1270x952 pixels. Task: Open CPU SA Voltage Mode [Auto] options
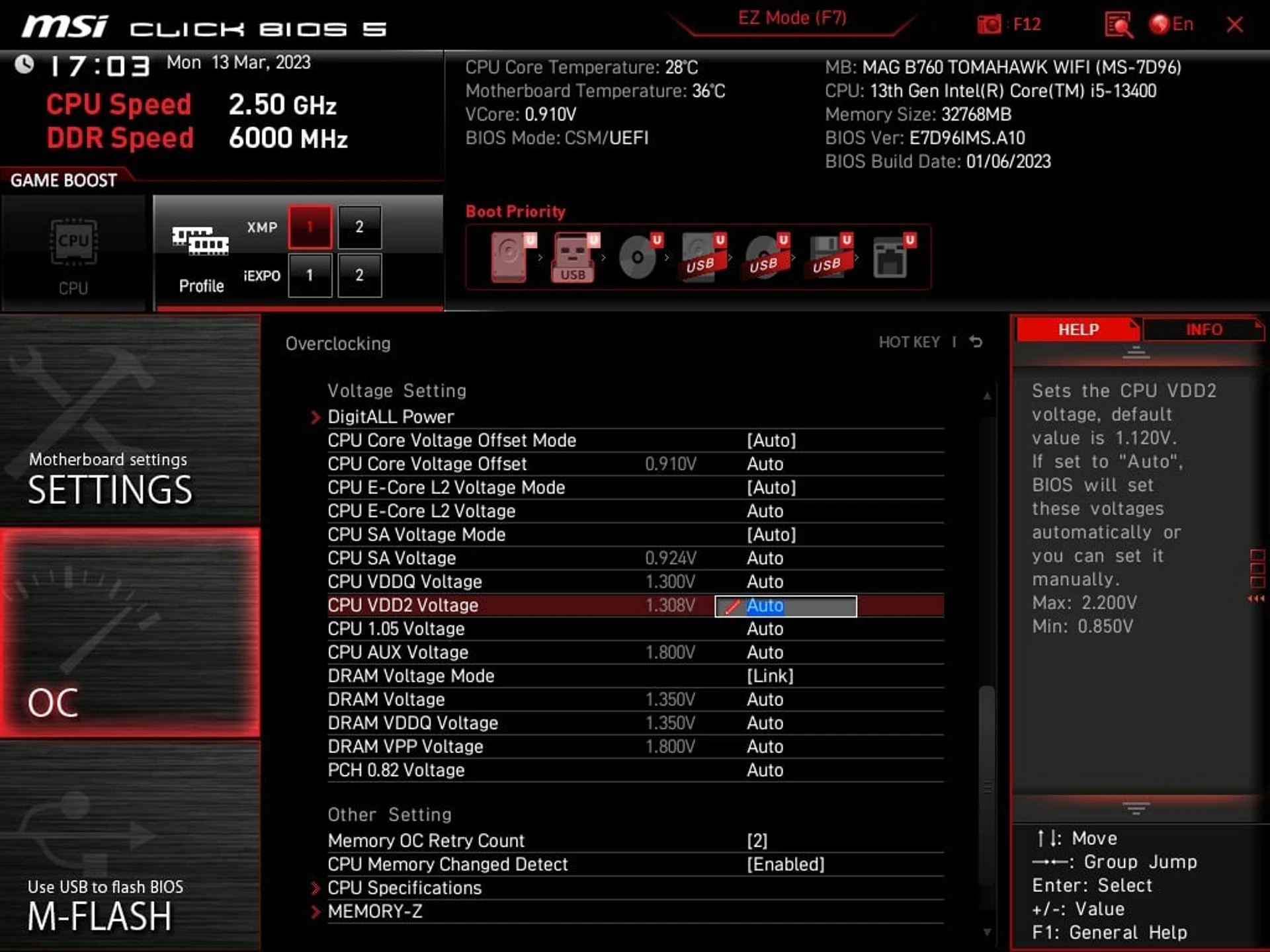[771, 534]
